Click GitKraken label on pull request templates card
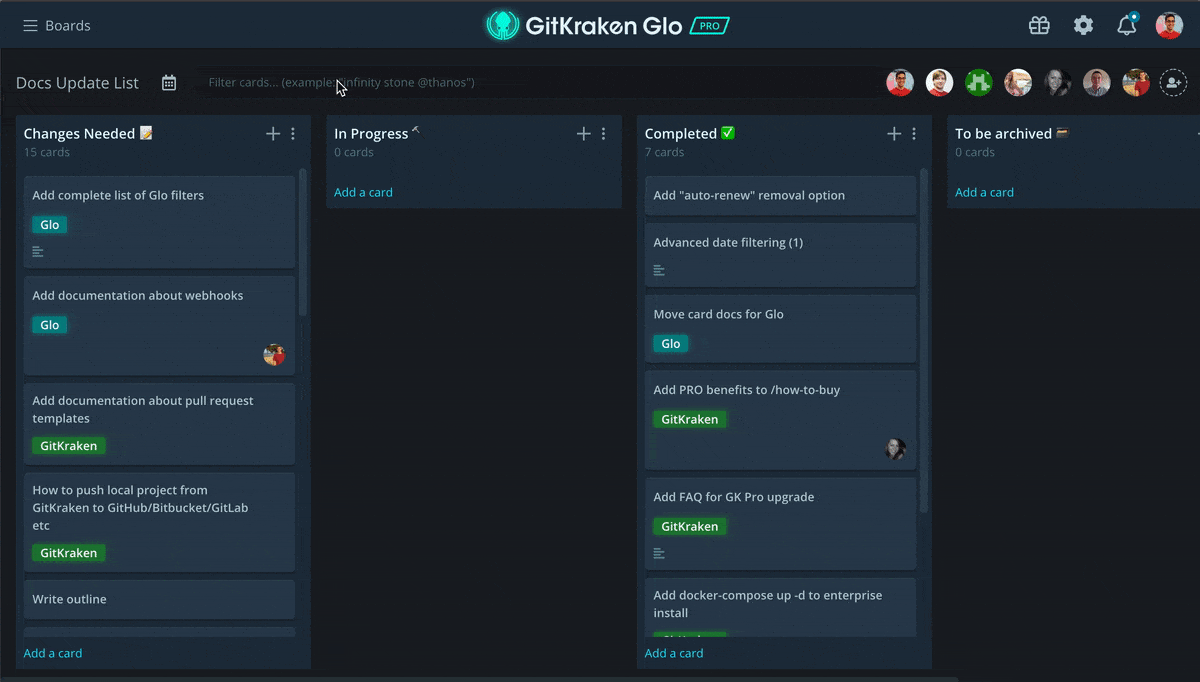This screenshot has height=682, width=1200. (69, 446)
